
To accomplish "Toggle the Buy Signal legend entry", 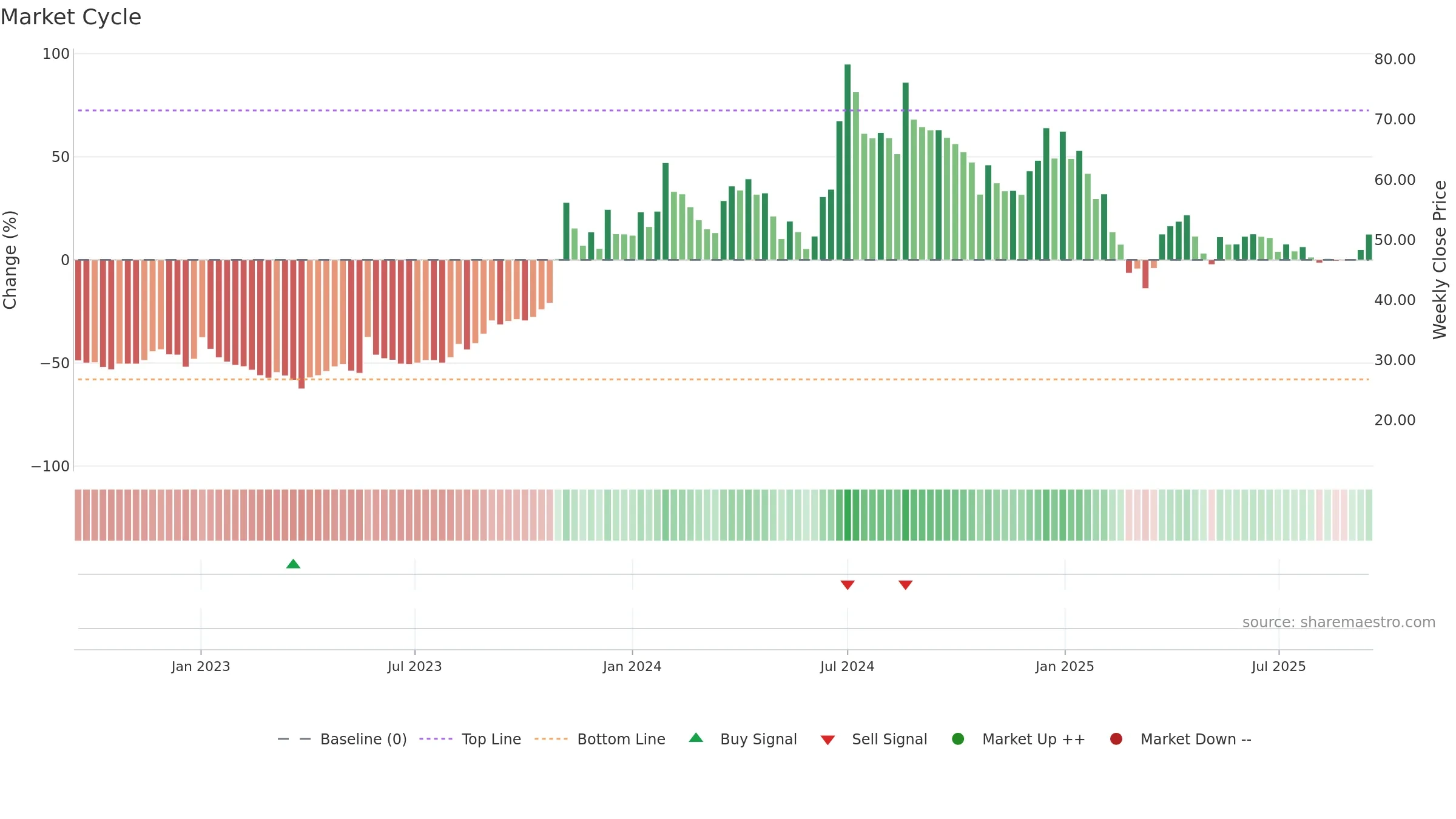I will (743, 739).
